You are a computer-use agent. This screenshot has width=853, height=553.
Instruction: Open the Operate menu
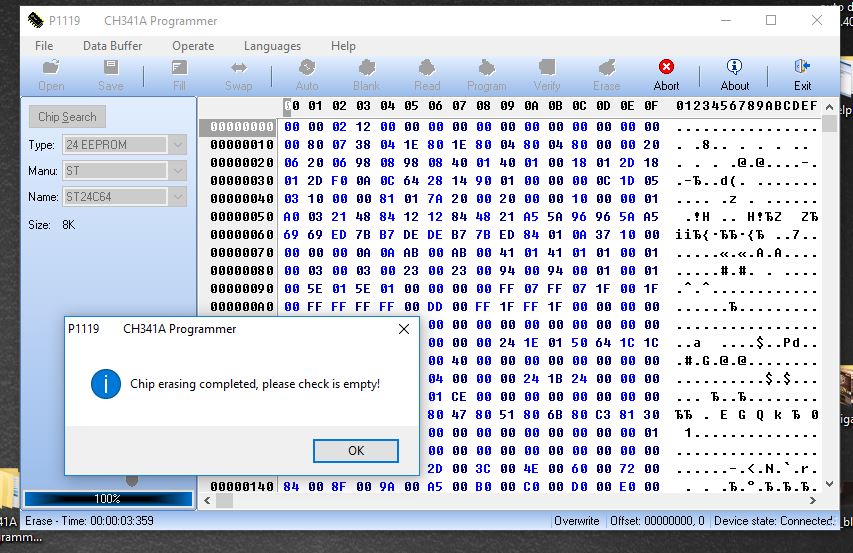coord(193,46)
